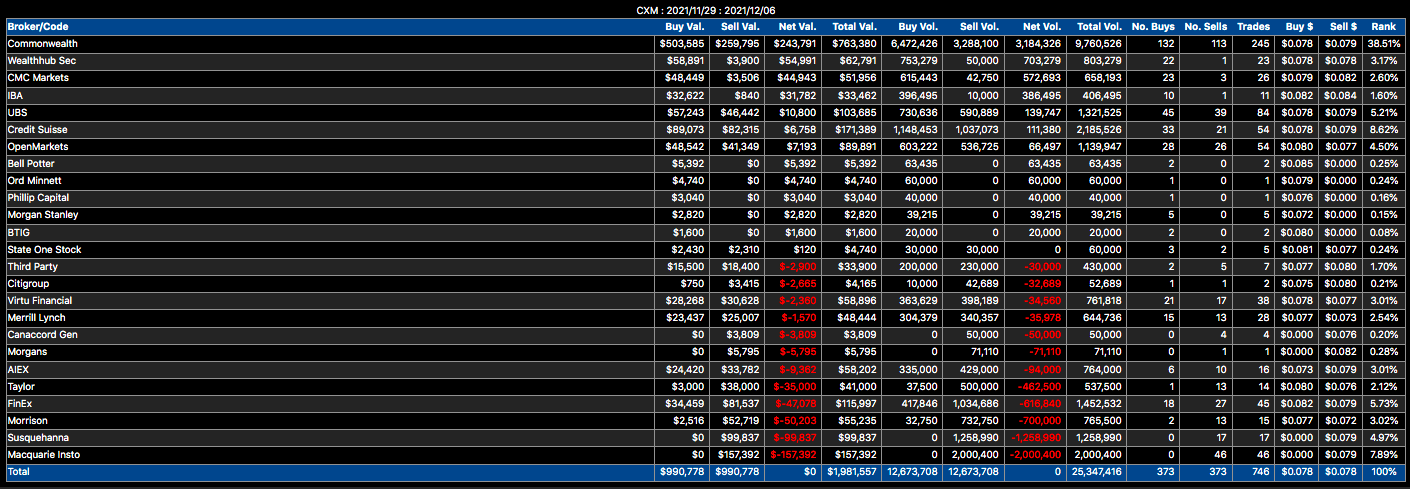Select the Merrill Lynch broker row
The height and width of the screenshot is (489, 1410).
tap(704, 317)
